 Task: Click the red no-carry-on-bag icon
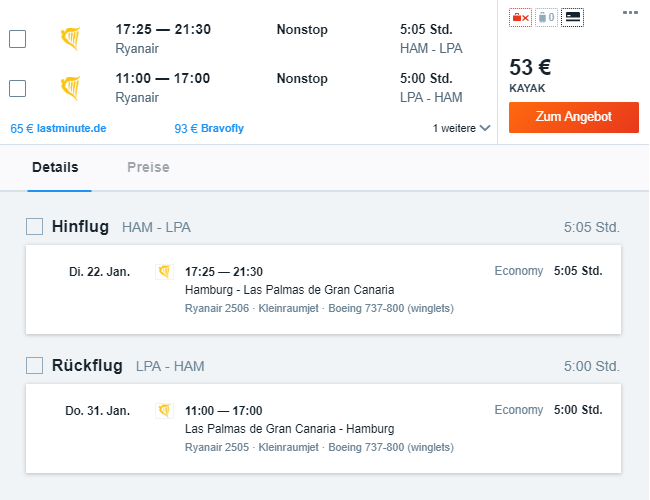coord(520,17)
